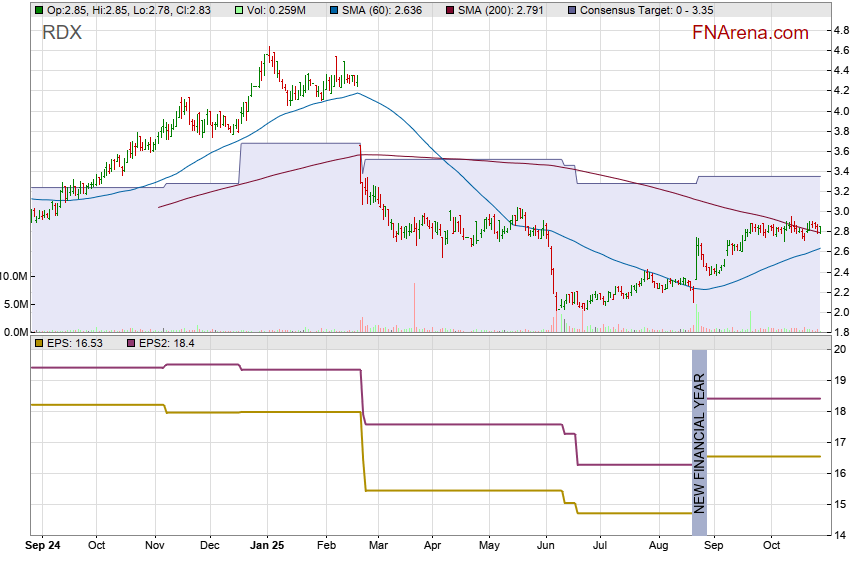Click the gold EPS legend swatch
This screenshot has height=566, width=859.
point(38,344)
